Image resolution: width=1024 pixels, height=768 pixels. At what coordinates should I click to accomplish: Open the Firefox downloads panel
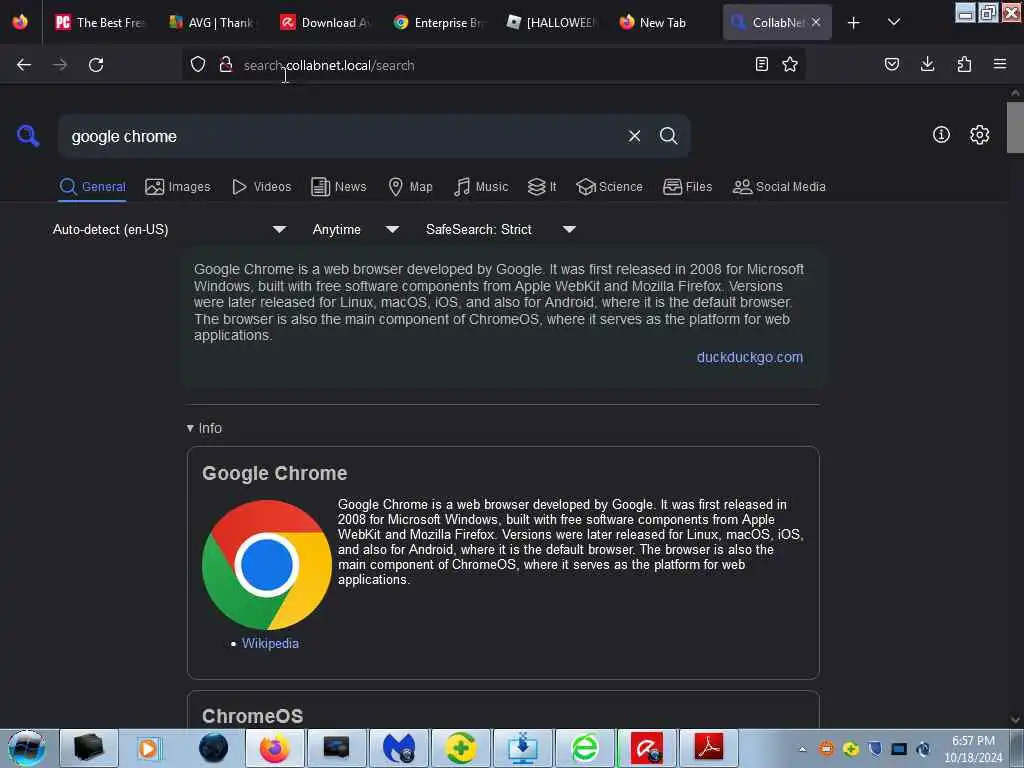927,65
